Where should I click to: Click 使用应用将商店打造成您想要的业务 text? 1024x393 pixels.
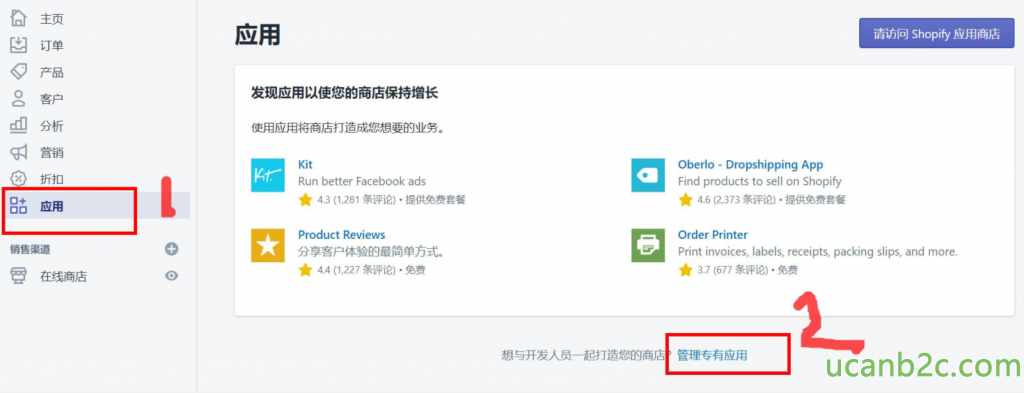pos(349,129)
